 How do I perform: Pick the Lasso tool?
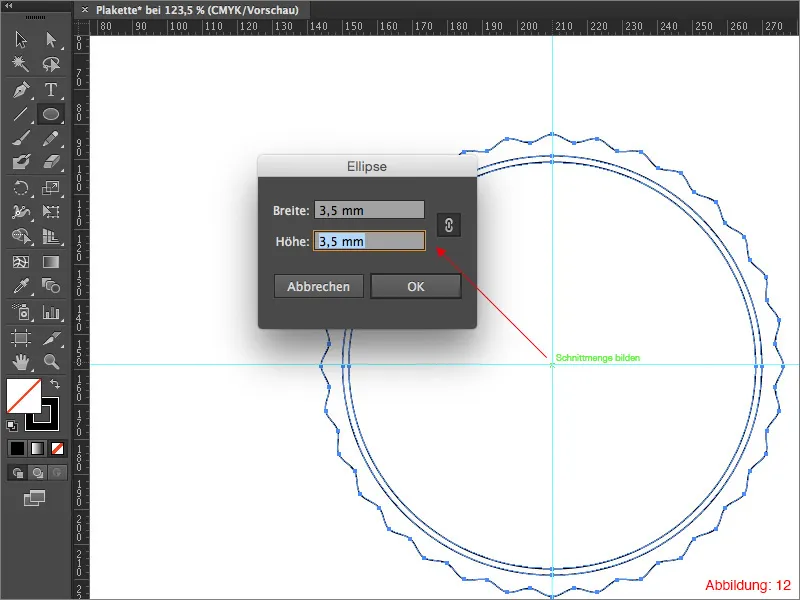[51, 64]
